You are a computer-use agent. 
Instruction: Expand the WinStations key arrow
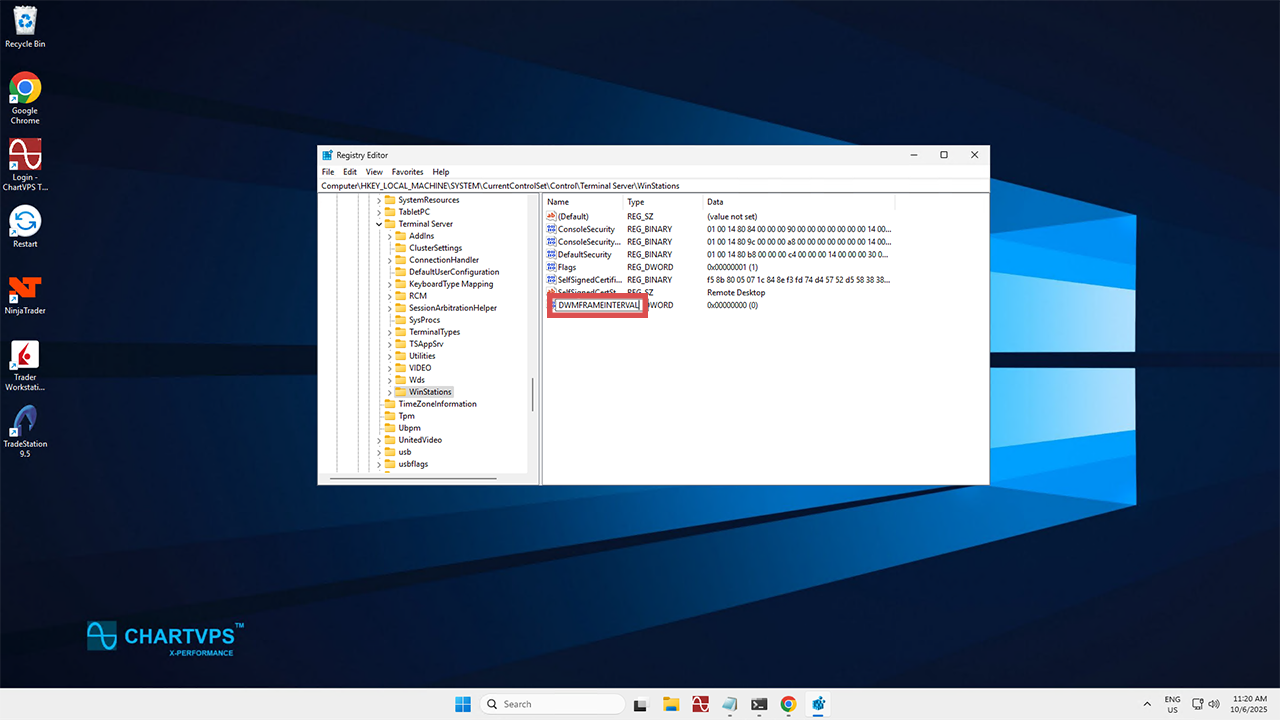click(390, 392)
